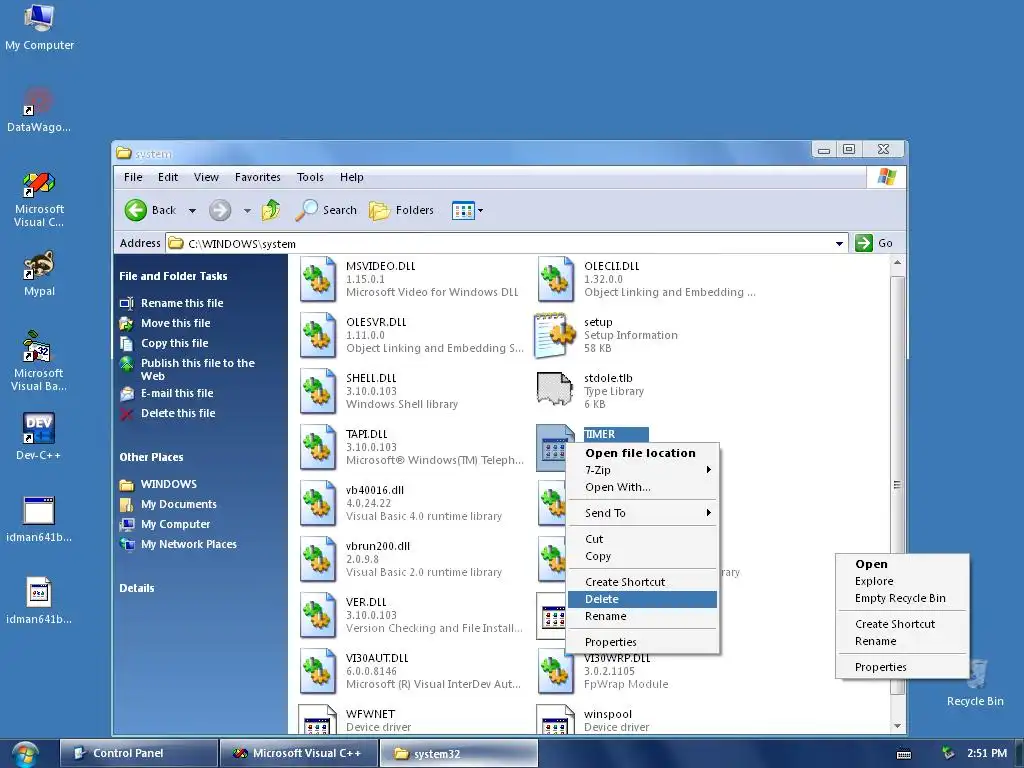Click the file list scrollbar down arrow
This screenshot has width=1024, height=768.
pyautogui.click(x=897, y=726)
